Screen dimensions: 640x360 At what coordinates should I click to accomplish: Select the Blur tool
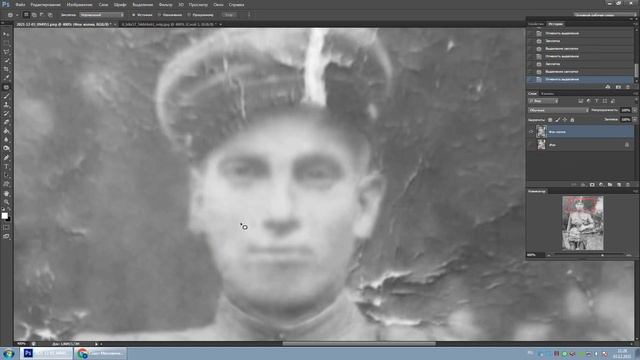(6, 140)
